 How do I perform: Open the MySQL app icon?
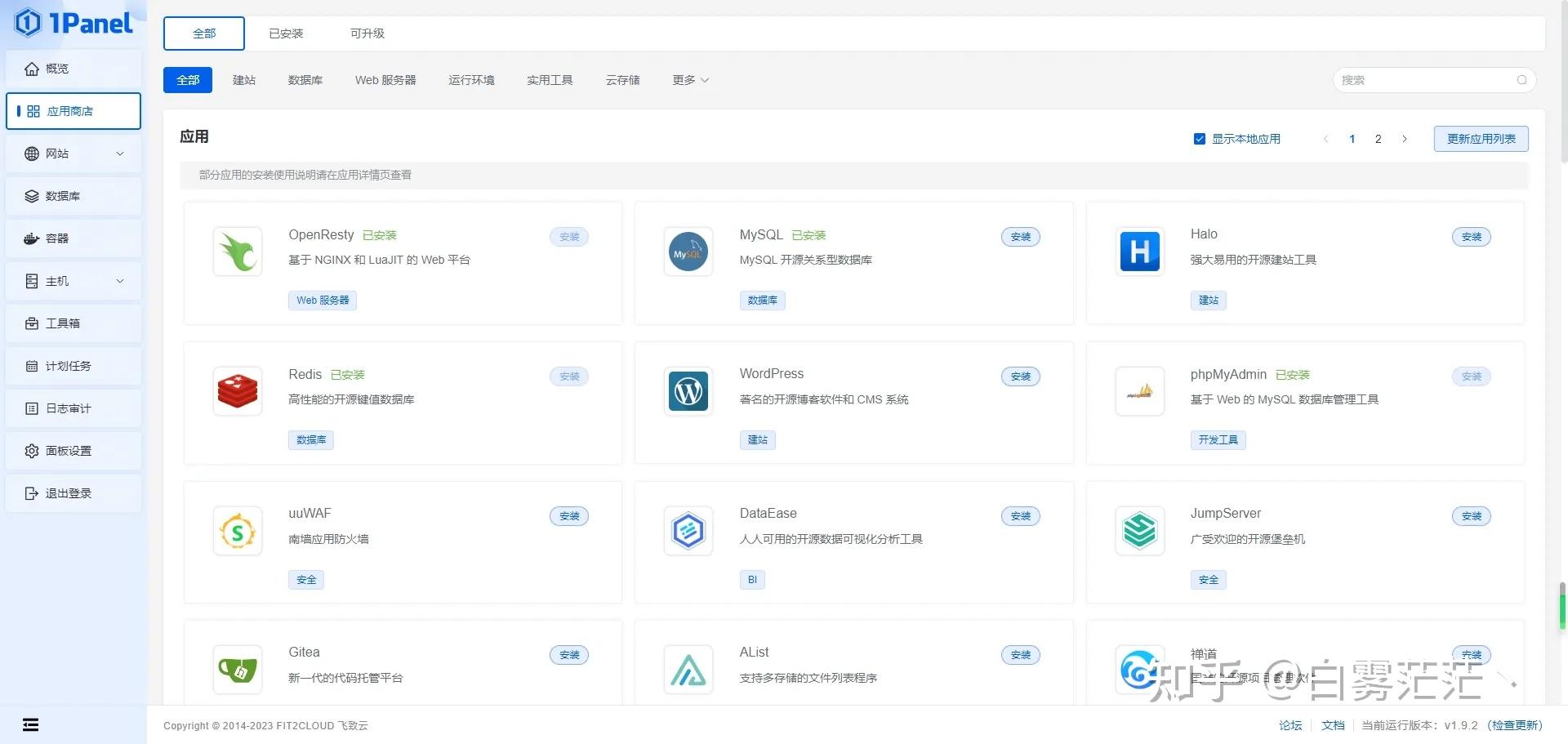[688, 252]
